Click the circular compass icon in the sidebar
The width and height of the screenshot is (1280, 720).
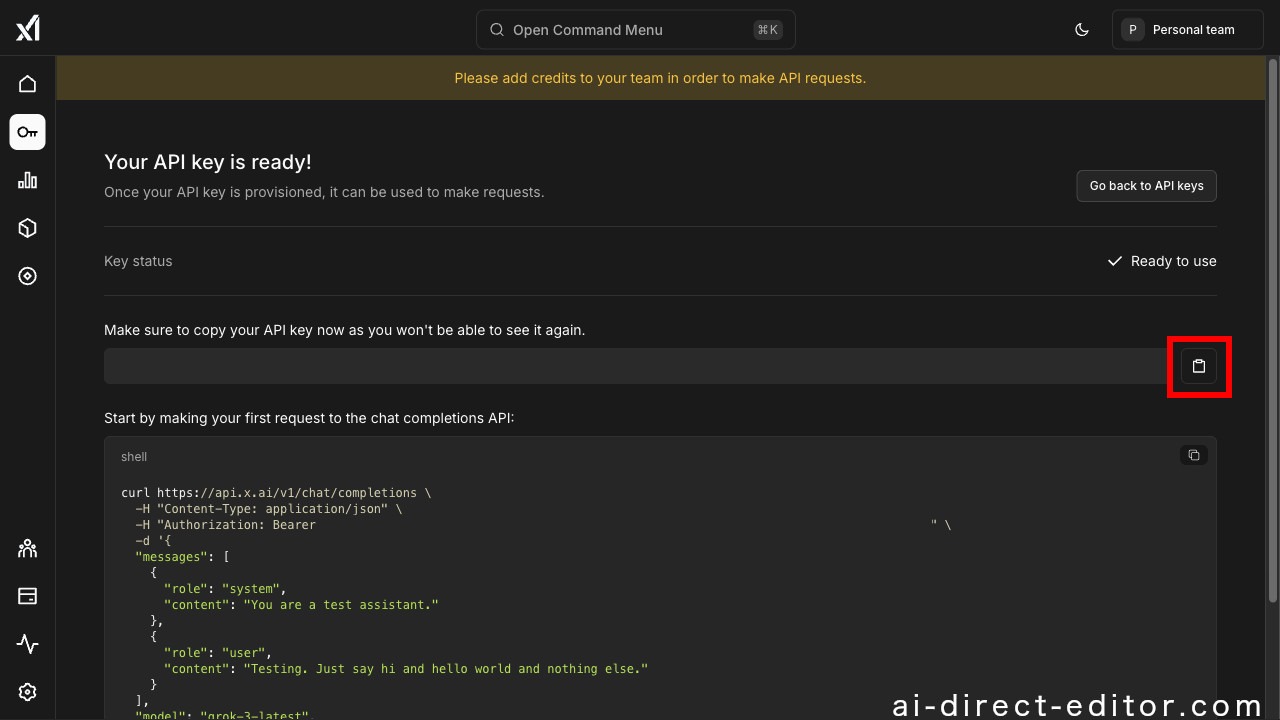coord(28,276)
